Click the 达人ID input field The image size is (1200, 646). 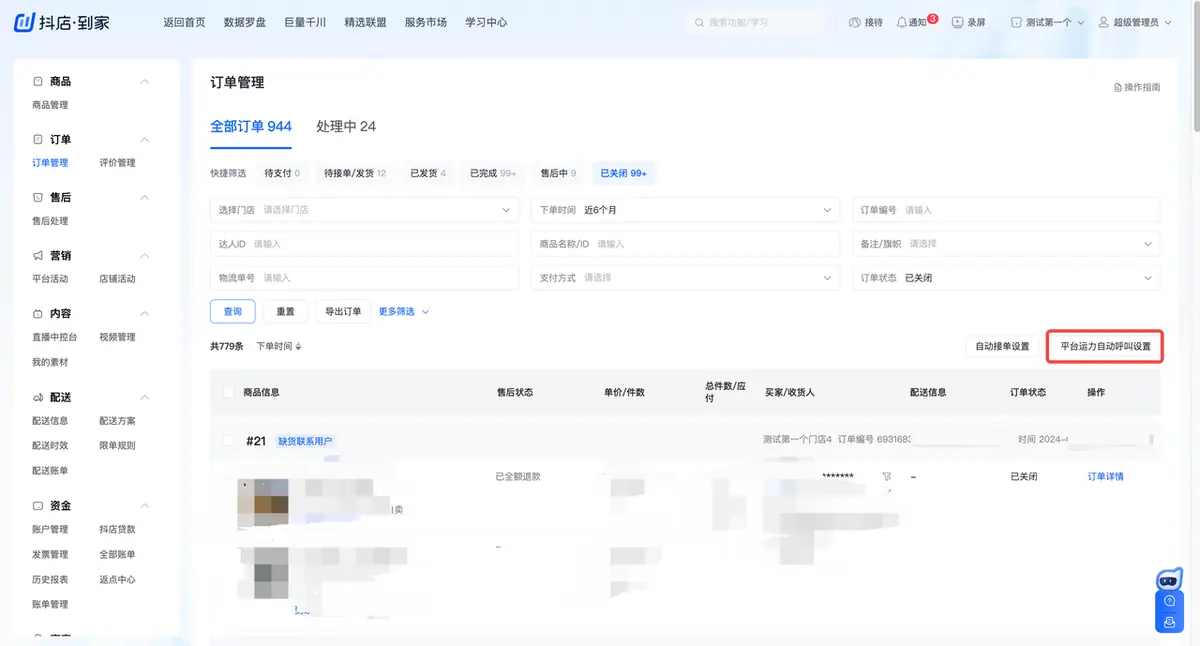click(x=364, y=243)
